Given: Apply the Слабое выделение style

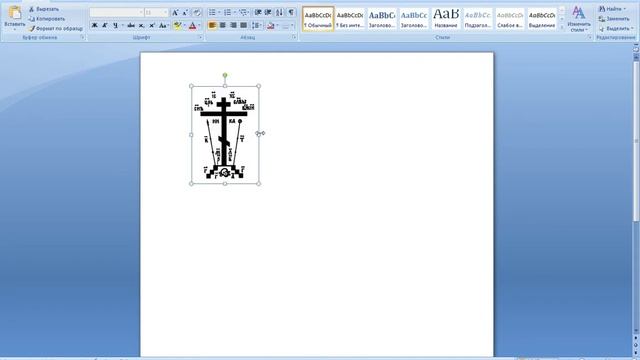Looking at the screenshot, I should (x=510, y=19).
